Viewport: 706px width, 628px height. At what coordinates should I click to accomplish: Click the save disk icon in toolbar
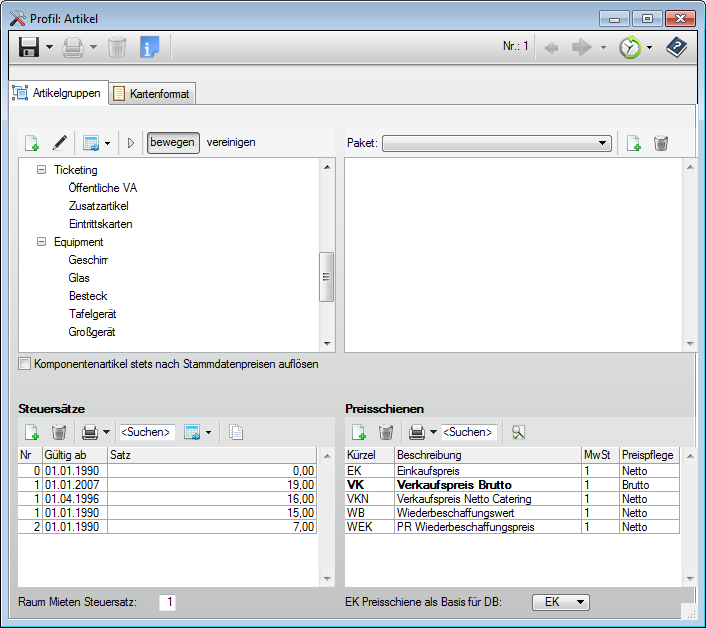click(x=29, y=47)
